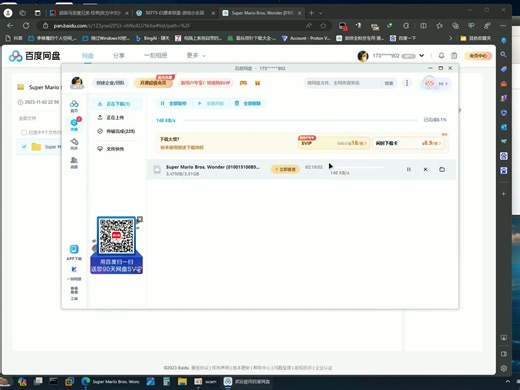The image size is (520, 390).
Task: Expand the bookmarks overflow chevron
Action: pos(451,38)
